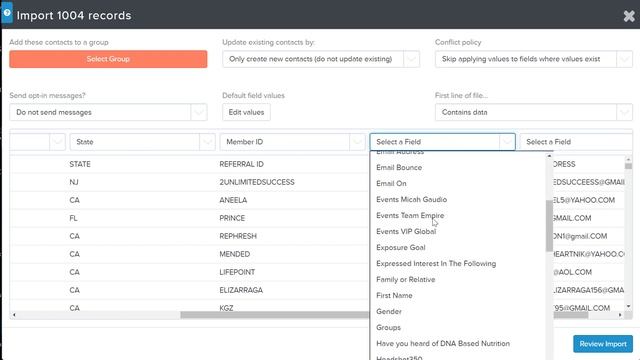
Task: Click the FL state cell
Action: point(73,218)
